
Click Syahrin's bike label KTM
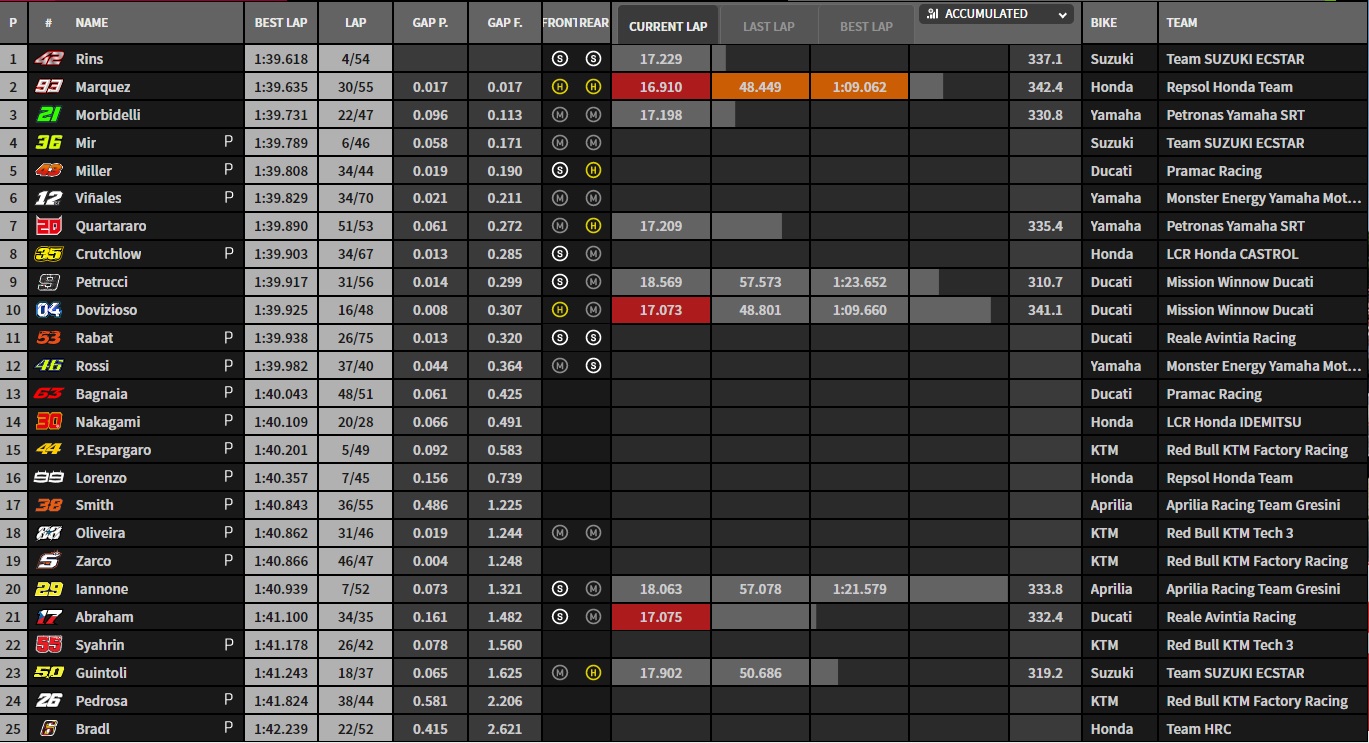point(1104,645)
